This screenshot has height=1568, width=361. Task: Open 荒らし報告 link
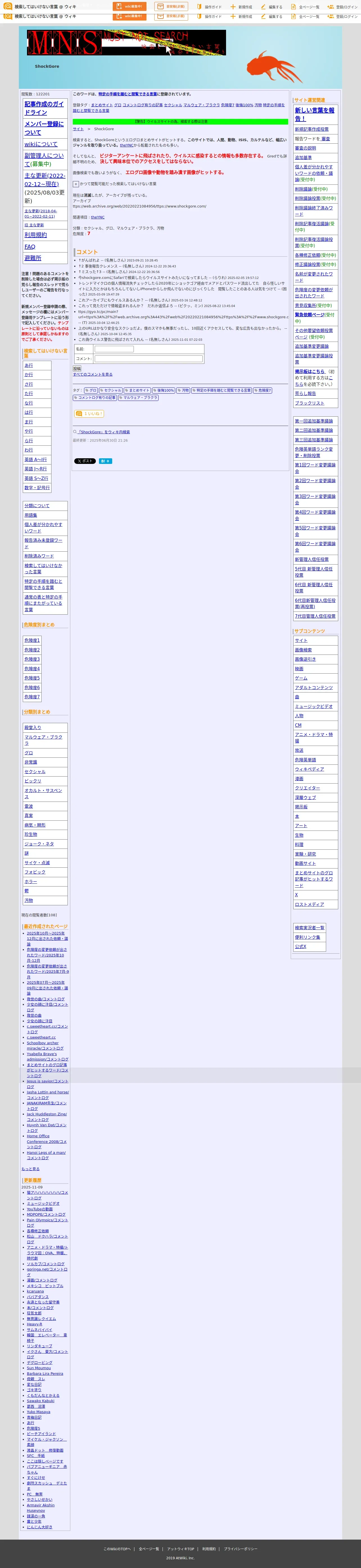306,393
